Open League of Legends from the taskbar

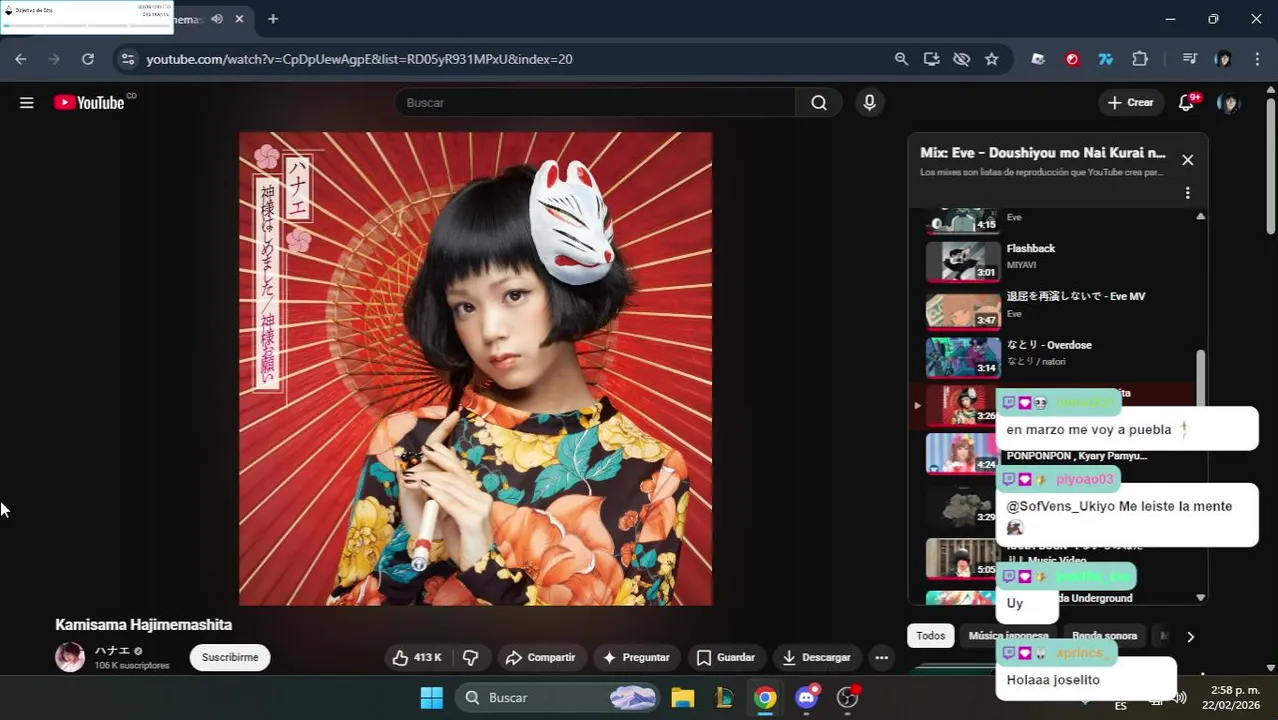pos(724,698)
